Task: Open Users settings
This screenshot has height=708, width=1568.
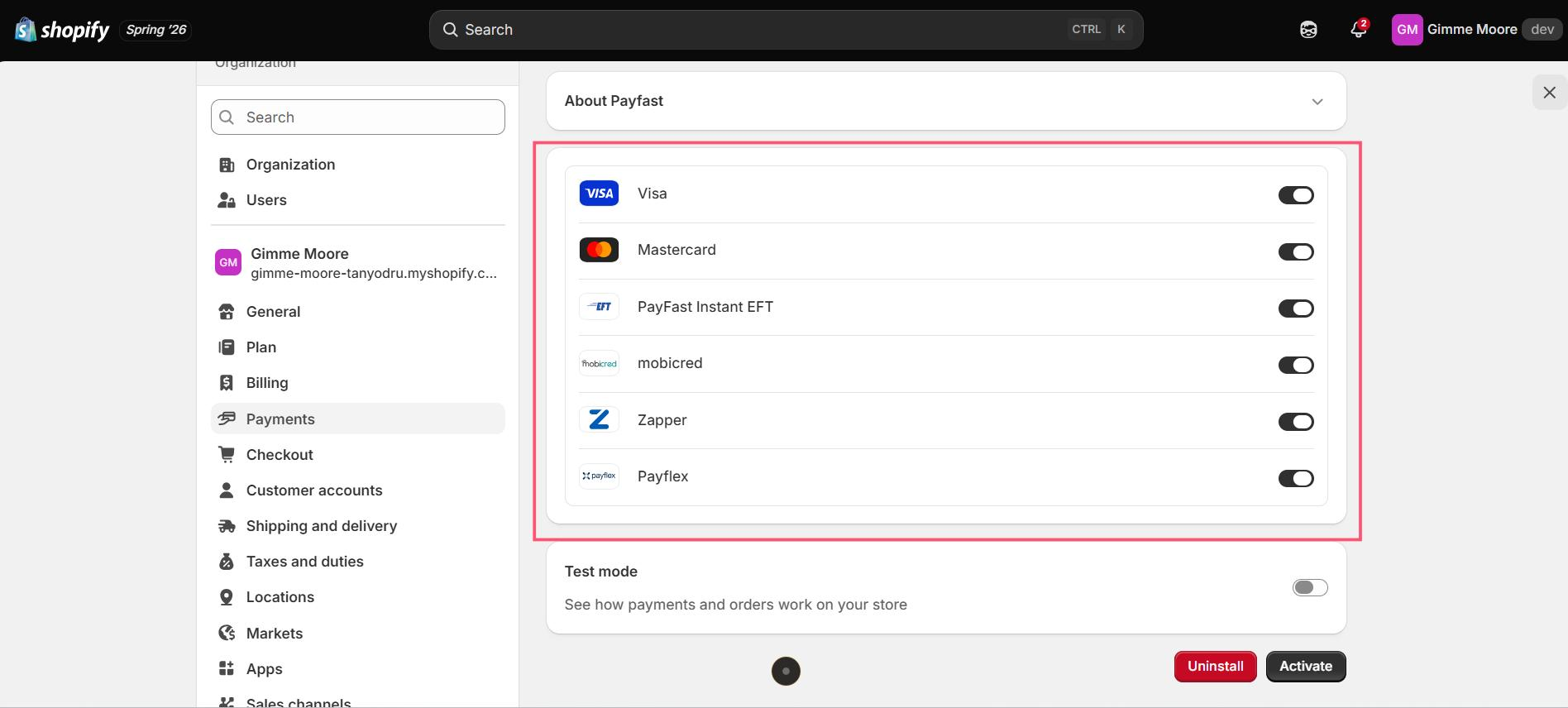Action: pos(358,200)
